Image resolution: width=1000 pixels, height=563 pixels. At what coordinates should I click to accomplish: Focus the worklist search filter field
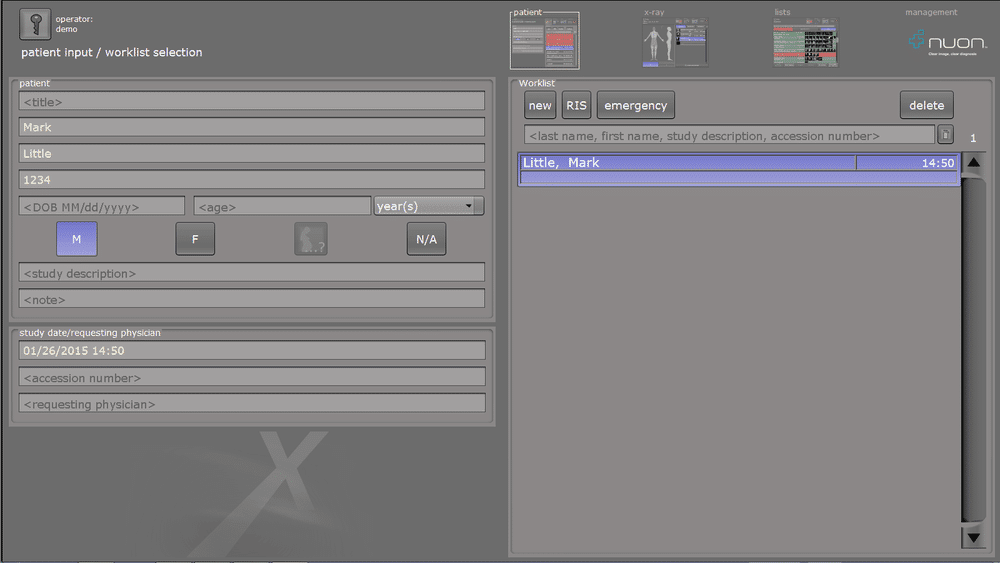(729, 135)
